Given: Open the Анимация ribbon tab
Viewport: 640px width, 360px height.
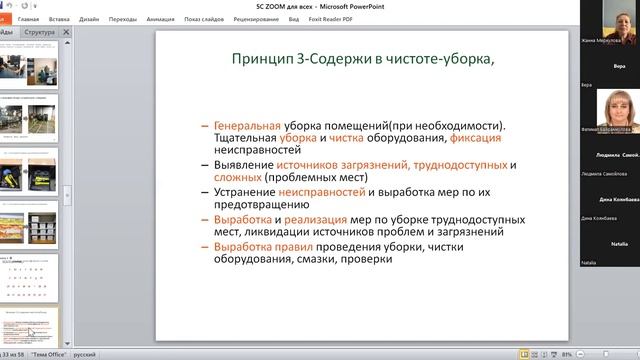Looking at the screenshot, I should click(160, 19).
